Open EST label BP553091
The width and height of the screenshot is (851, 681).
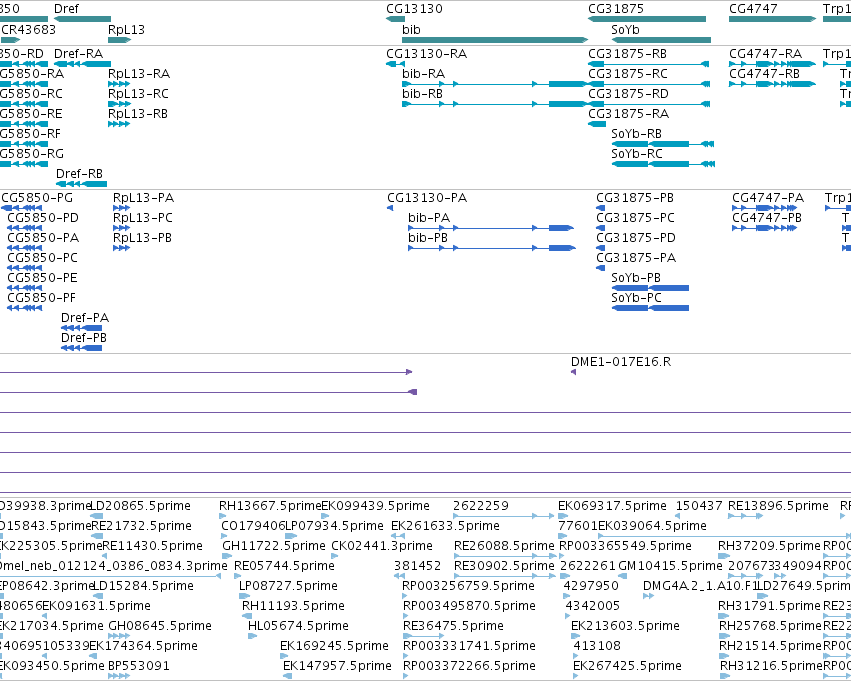tap(139, 666)
